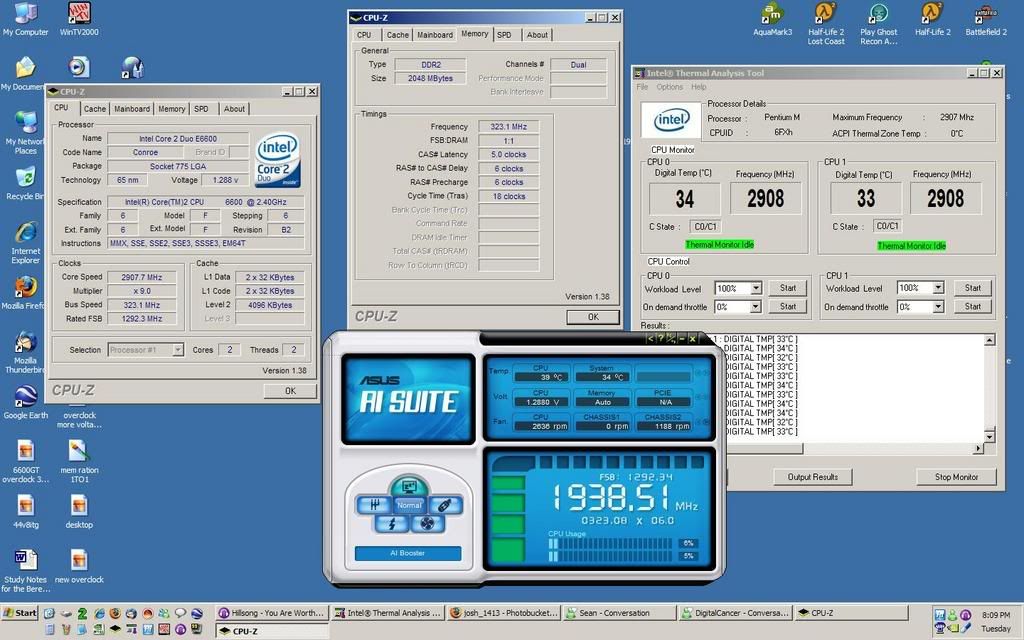
Task: Expand CPU 1 Workload Level dropdown
Action: click(x=938, y=287)
